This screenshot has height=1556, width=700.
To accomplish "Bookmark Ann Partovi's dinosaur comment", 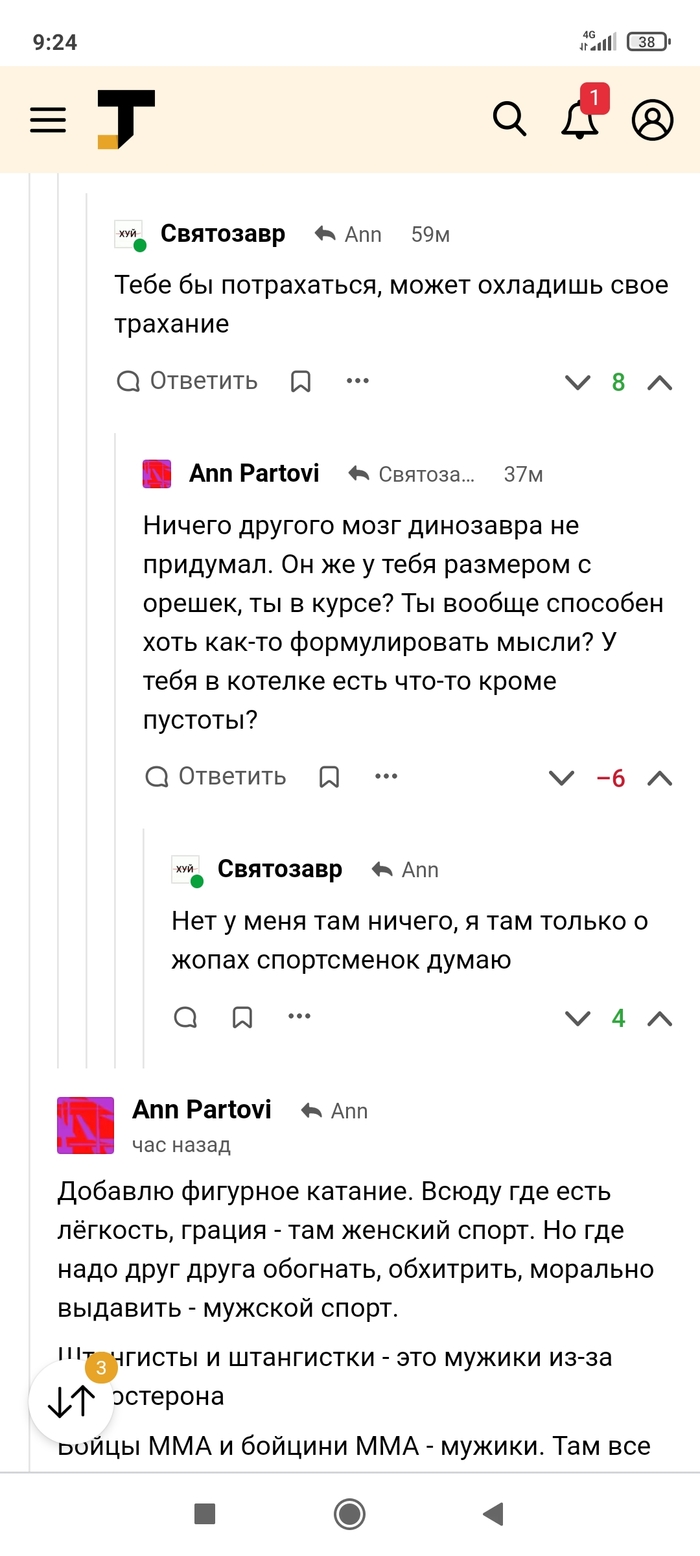I will click(329, 777).
